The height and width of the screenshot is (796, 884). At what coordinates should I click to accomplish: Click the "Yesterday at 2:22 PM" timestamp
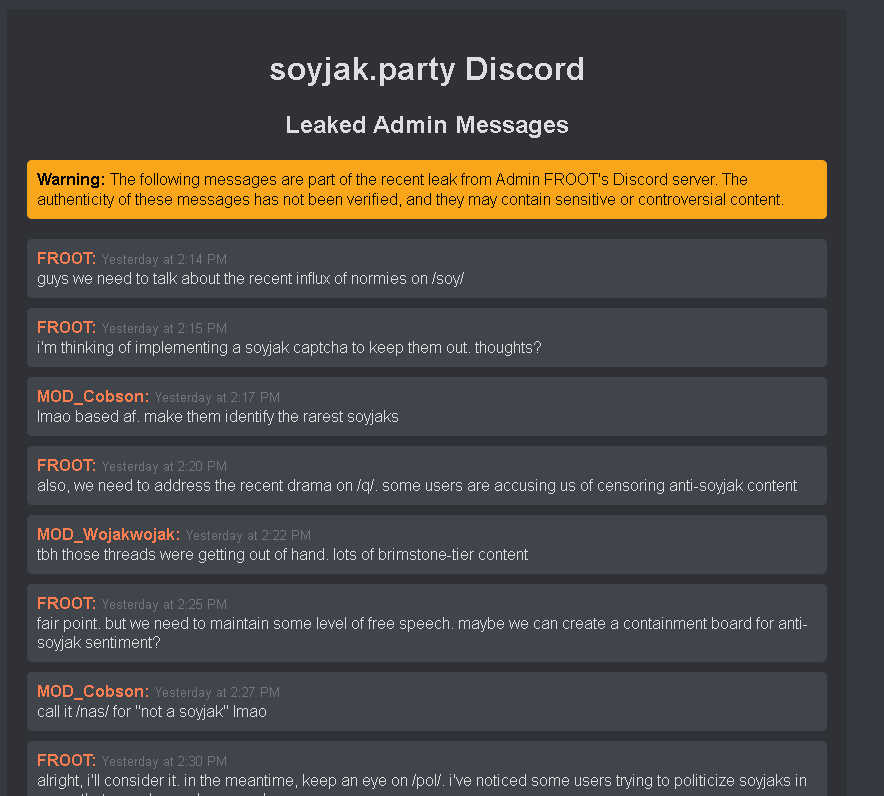[x=248, y=536]
